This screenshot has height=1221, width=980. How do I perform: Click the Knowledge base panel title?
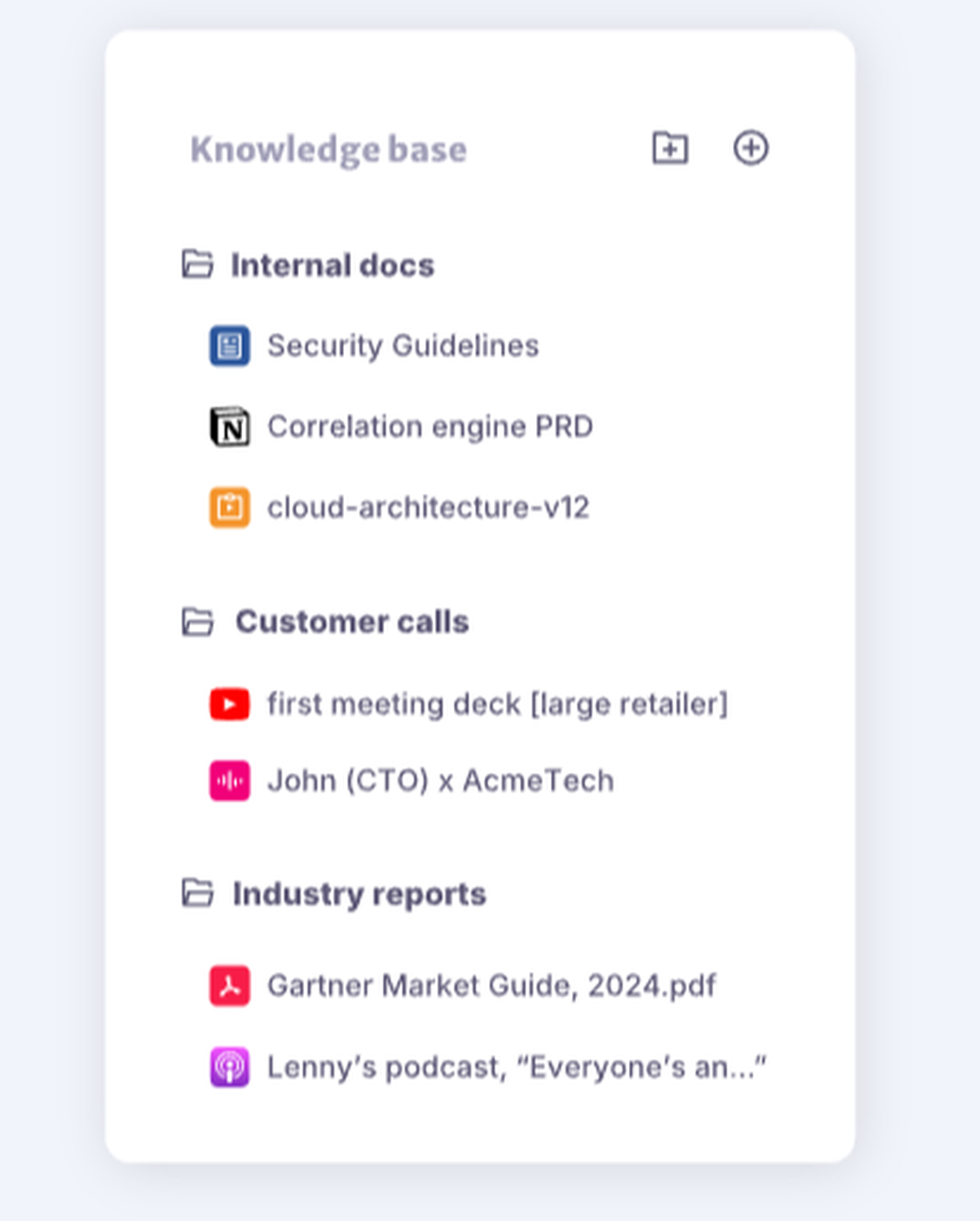328,149
